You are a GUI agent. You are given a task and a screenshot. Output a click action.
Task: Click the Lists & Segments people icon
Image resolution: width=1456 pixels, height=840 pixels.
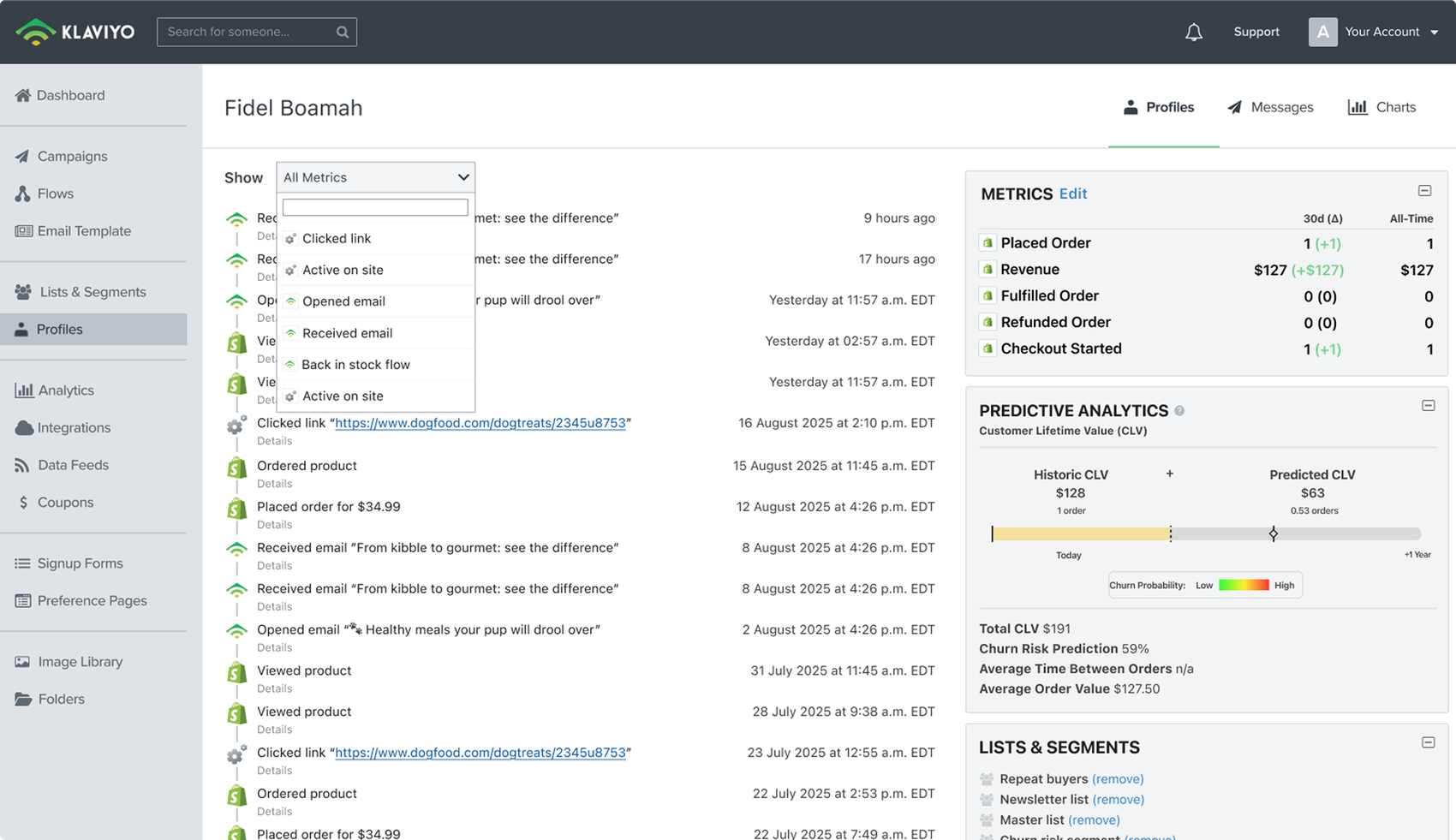point(23,292)
